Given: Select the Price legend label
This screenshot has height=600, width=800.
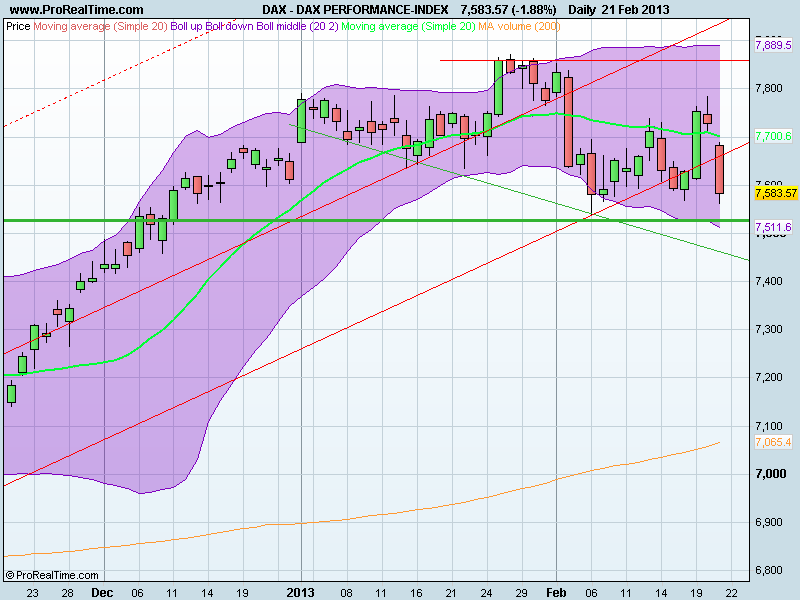Looking at the screenshot, I should pyautogui.click(x=18, y=26).
